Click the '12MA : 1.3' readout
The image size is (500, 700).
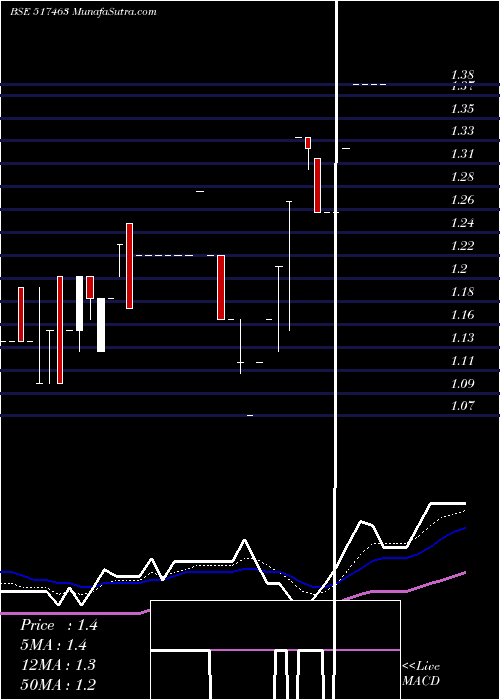coord(58,665)
